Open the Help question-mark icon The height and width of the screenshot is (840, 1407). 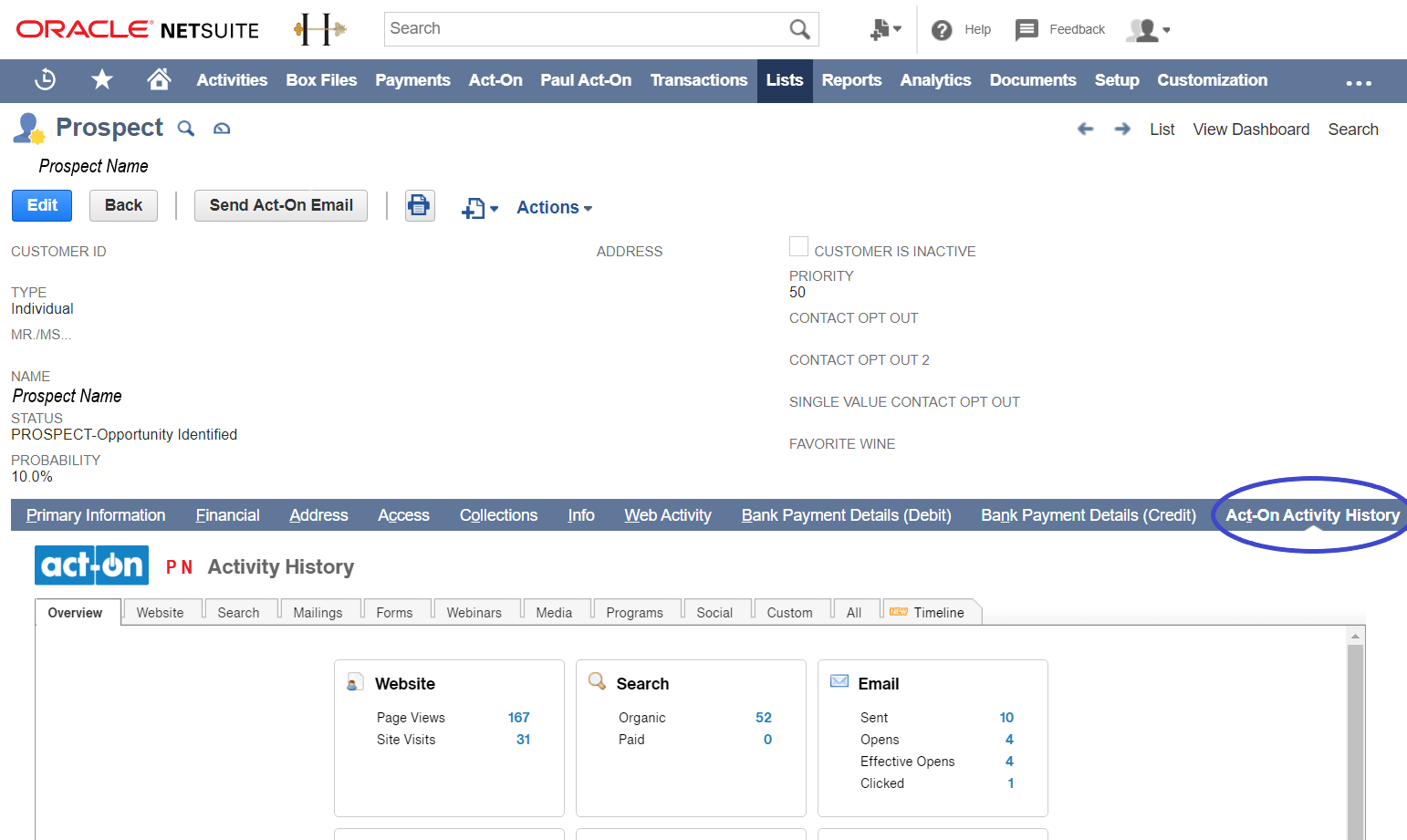click(x=942, y=30)
